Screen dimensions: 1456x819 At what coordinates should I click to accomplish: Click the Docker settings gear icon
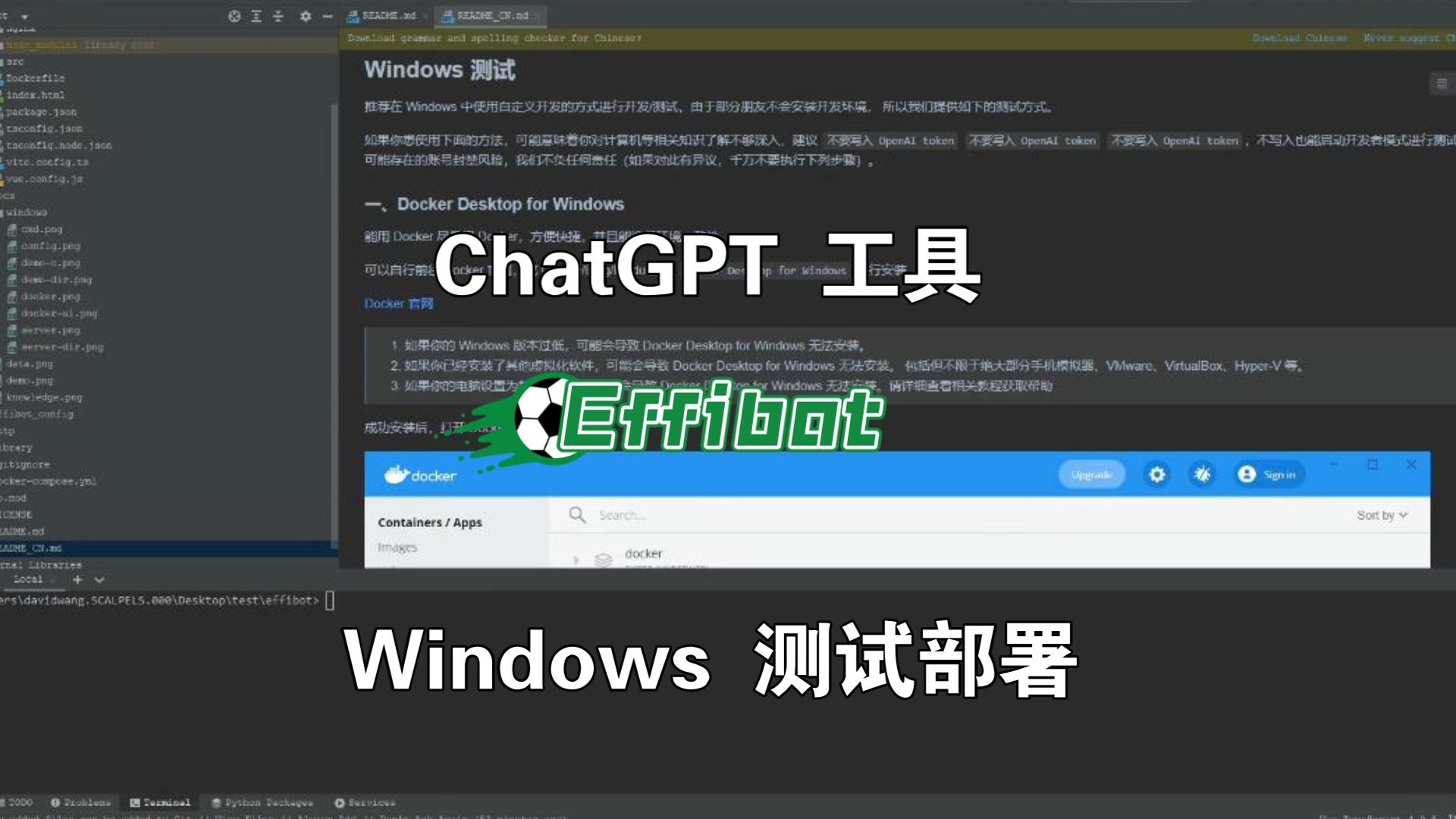point(1157,474)
